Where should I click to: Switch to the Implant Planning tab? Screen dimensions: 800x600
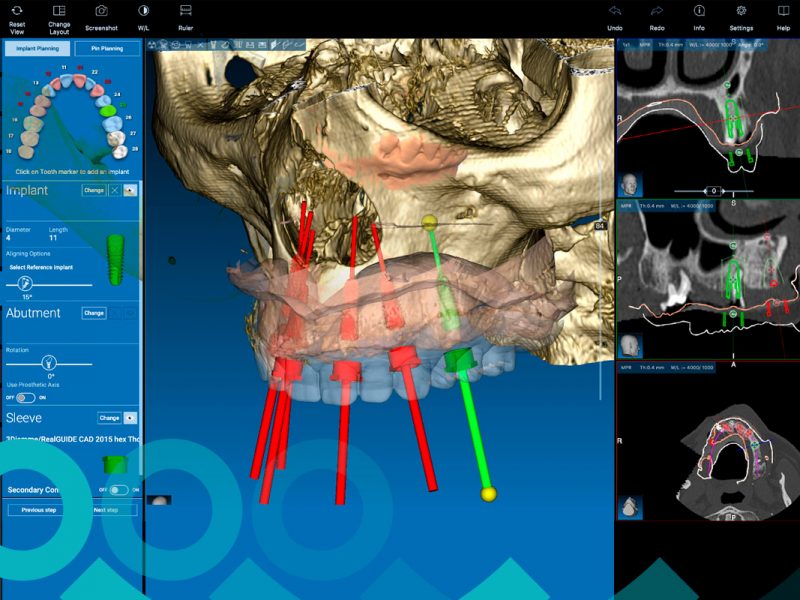point(37,48)
